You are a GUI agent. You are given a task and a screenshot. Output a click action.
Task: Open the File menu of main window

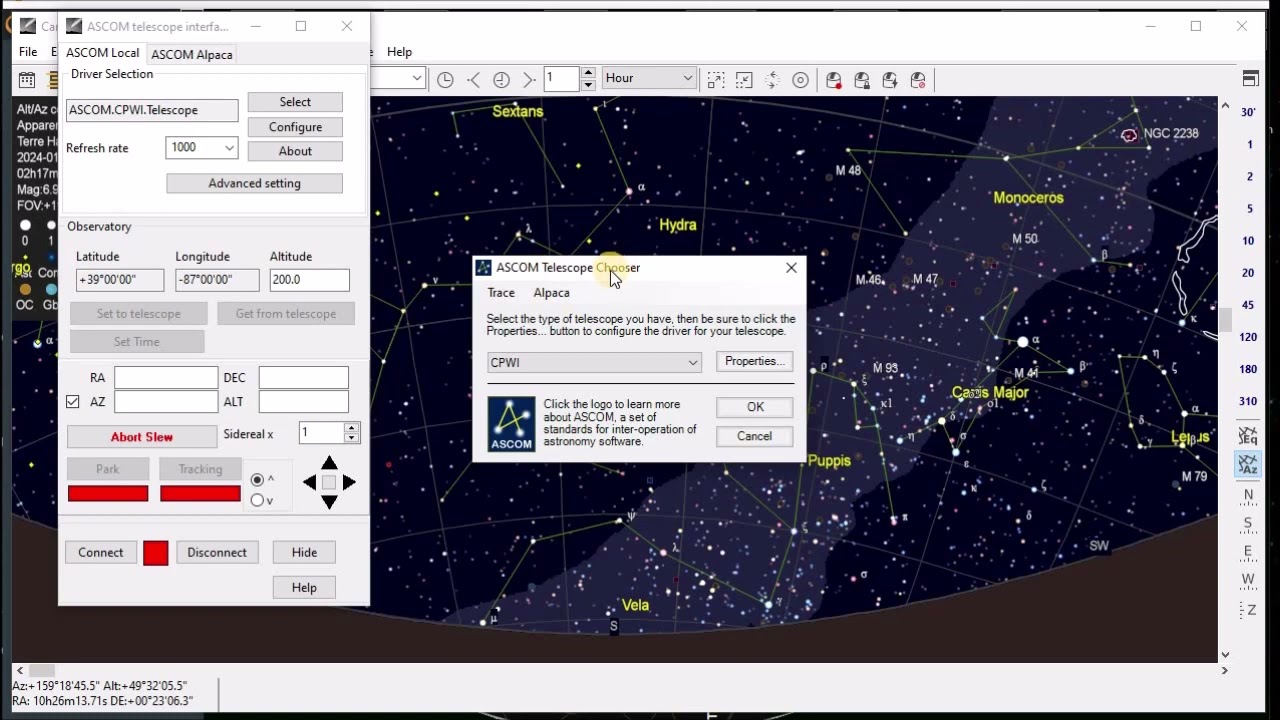28,52
